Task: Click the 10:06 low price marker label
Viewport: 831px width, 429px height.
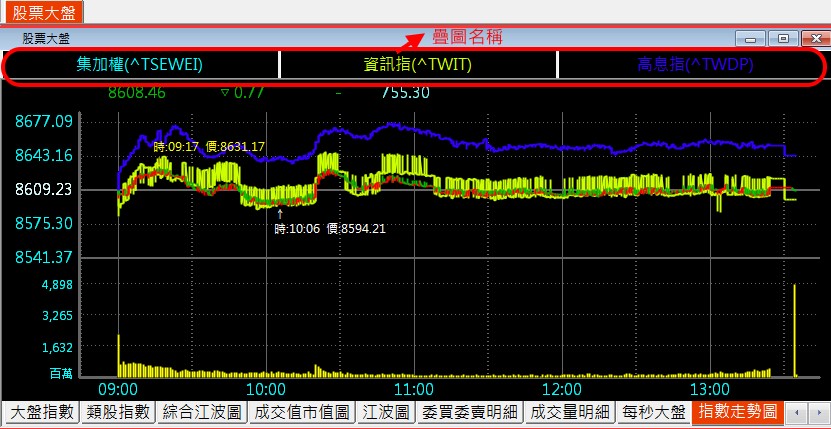Action: click(330, 228)
